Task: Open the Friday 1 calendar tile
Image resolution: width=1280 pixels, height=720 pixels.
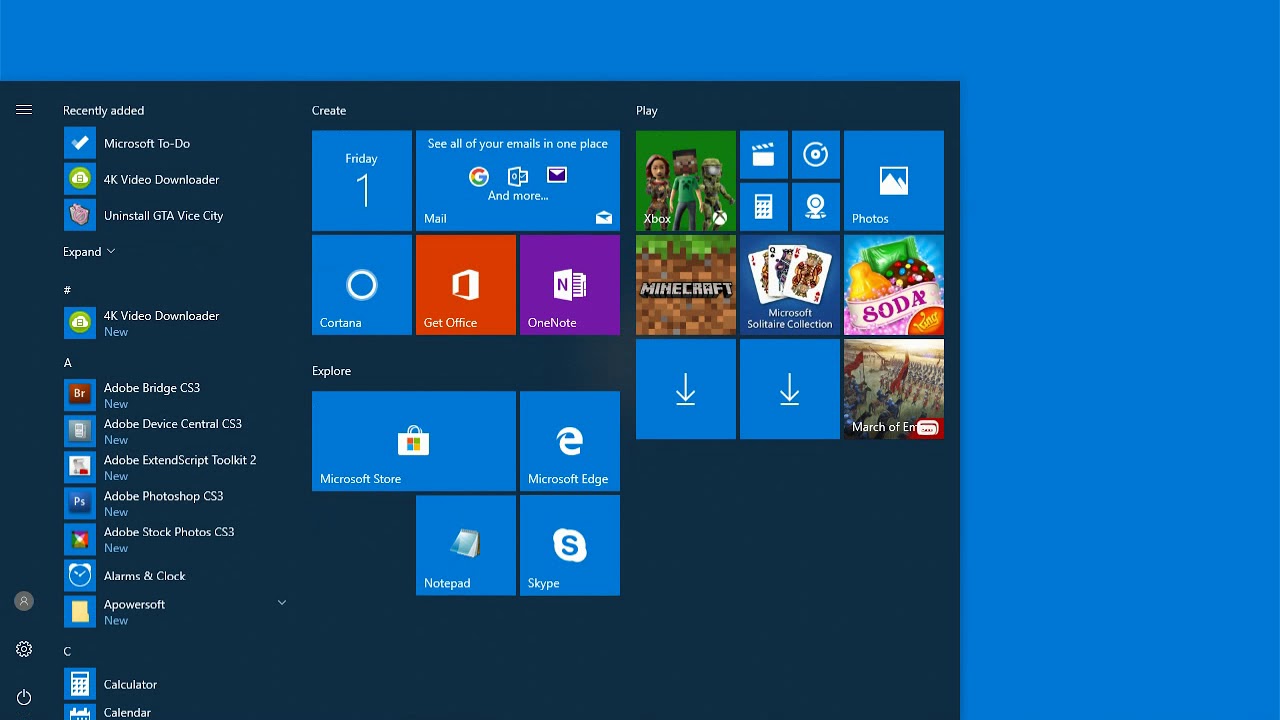Action: (362, 181)
